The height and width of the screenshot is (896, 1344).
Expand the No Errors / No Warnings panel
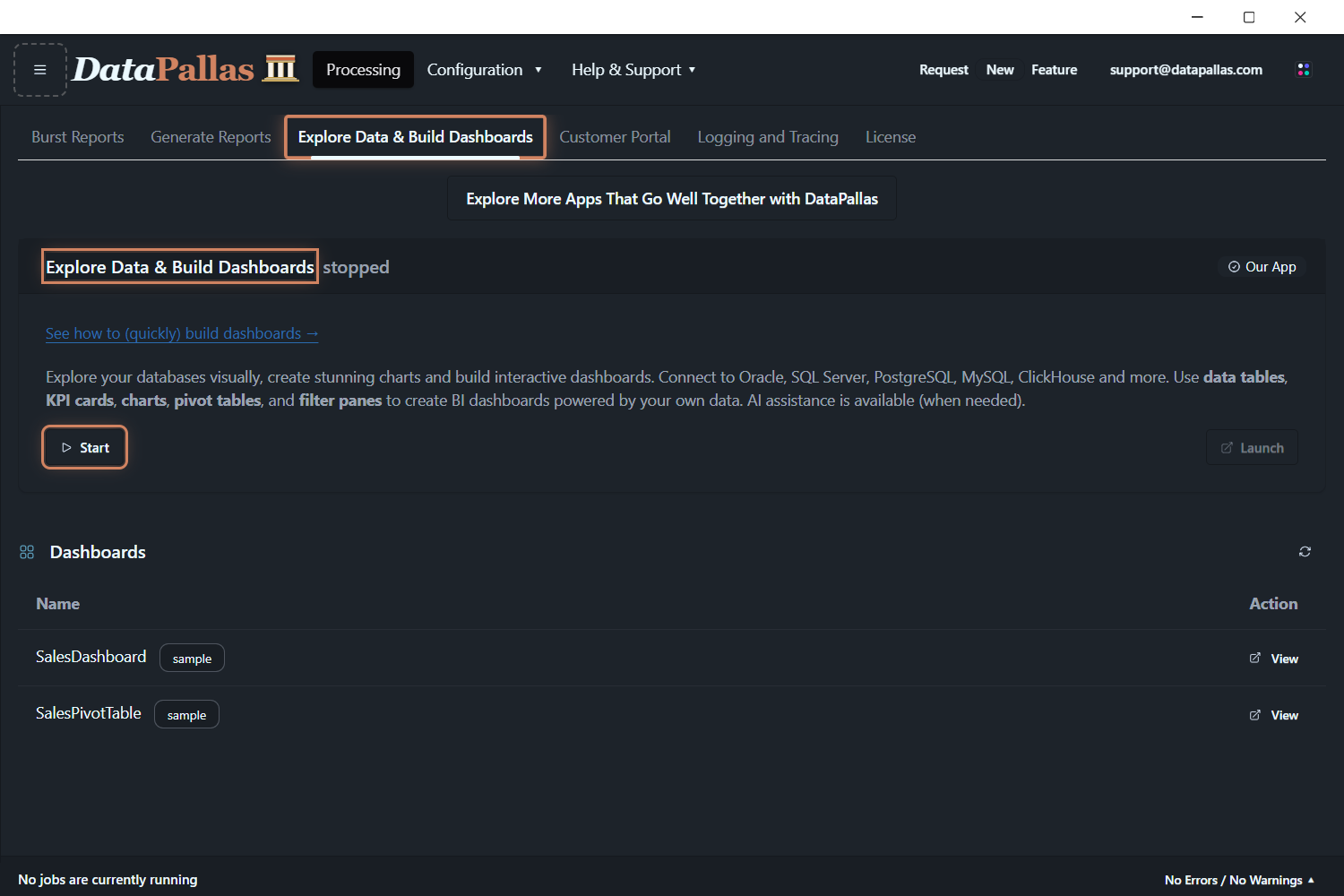click(x=1240, y=880)
